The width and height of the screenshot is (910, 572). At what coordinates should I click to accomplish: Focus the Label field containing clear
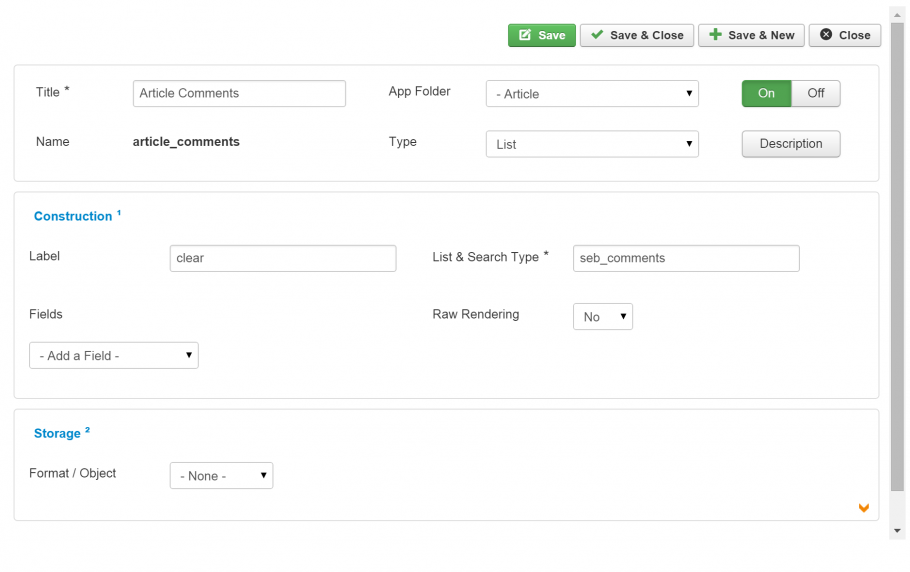pyautogui.click(x=283, y=258)
